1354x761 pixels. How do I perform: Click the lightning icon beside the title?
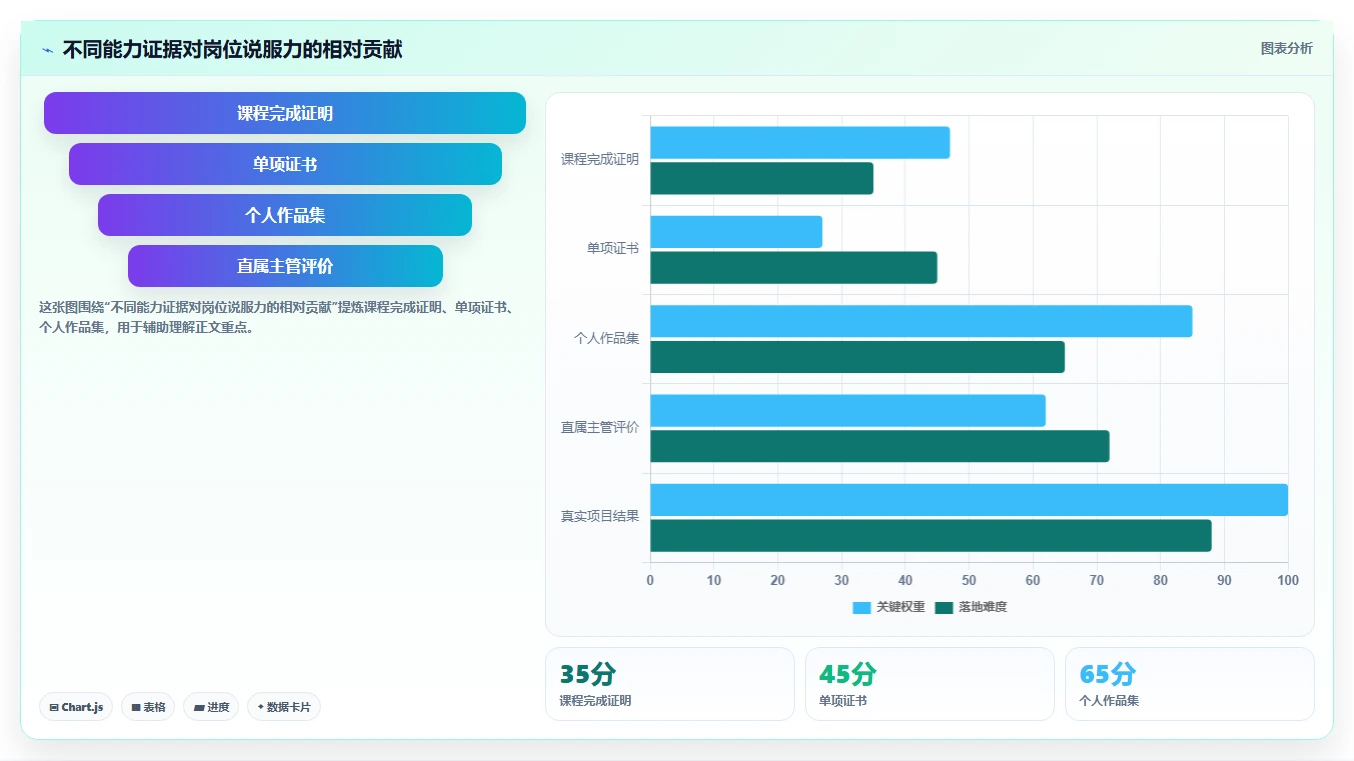click(x=48, y=50)
